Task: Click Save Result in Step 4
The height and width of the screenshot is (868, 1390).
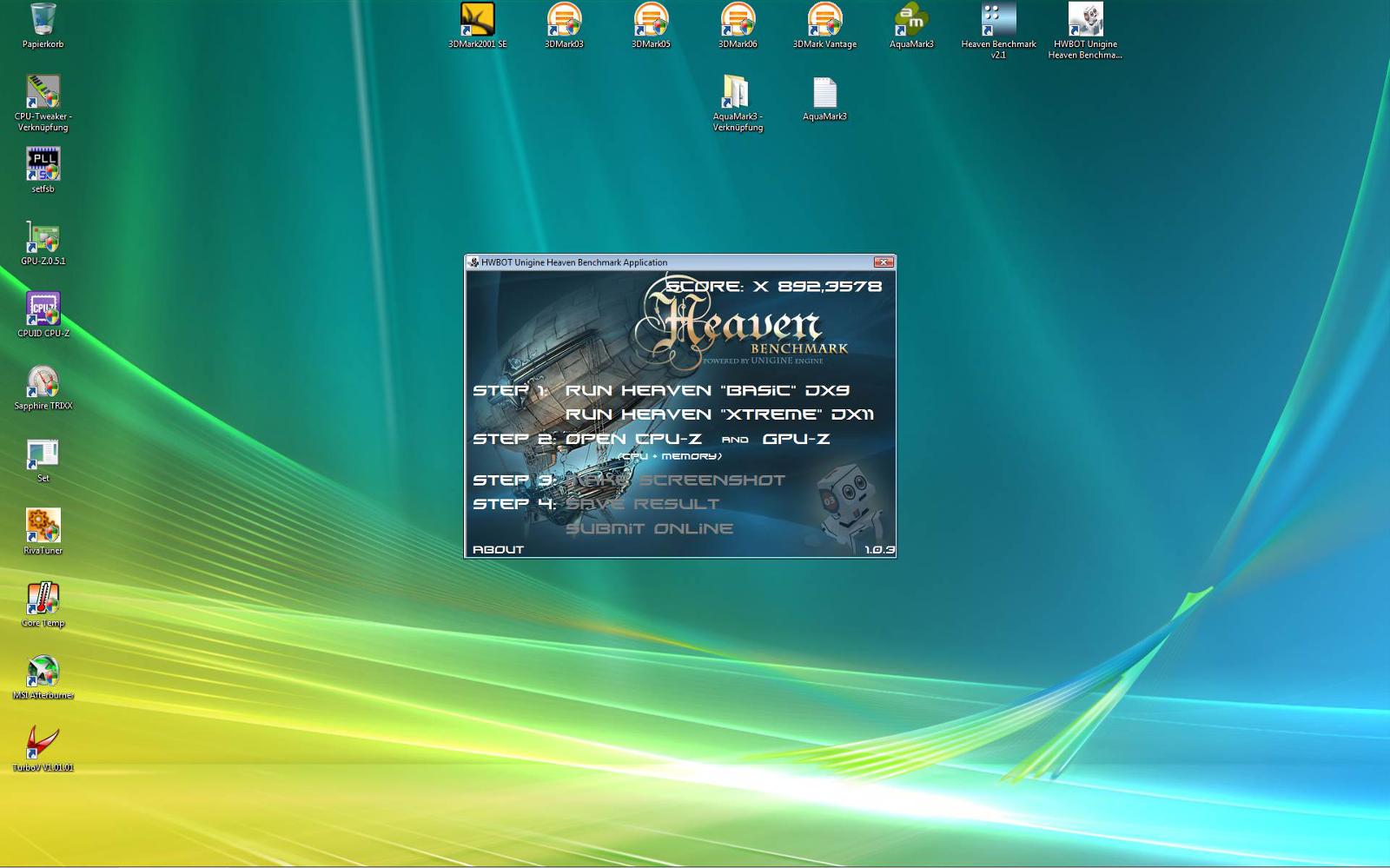Action: point(642,504)
